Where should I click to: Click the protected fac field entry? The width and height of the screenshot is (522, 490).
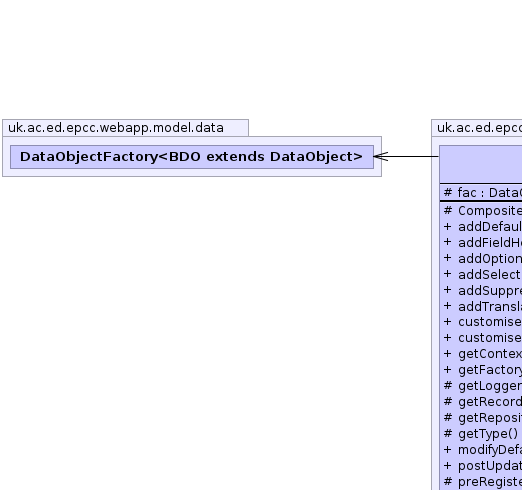tap(482, 193)
